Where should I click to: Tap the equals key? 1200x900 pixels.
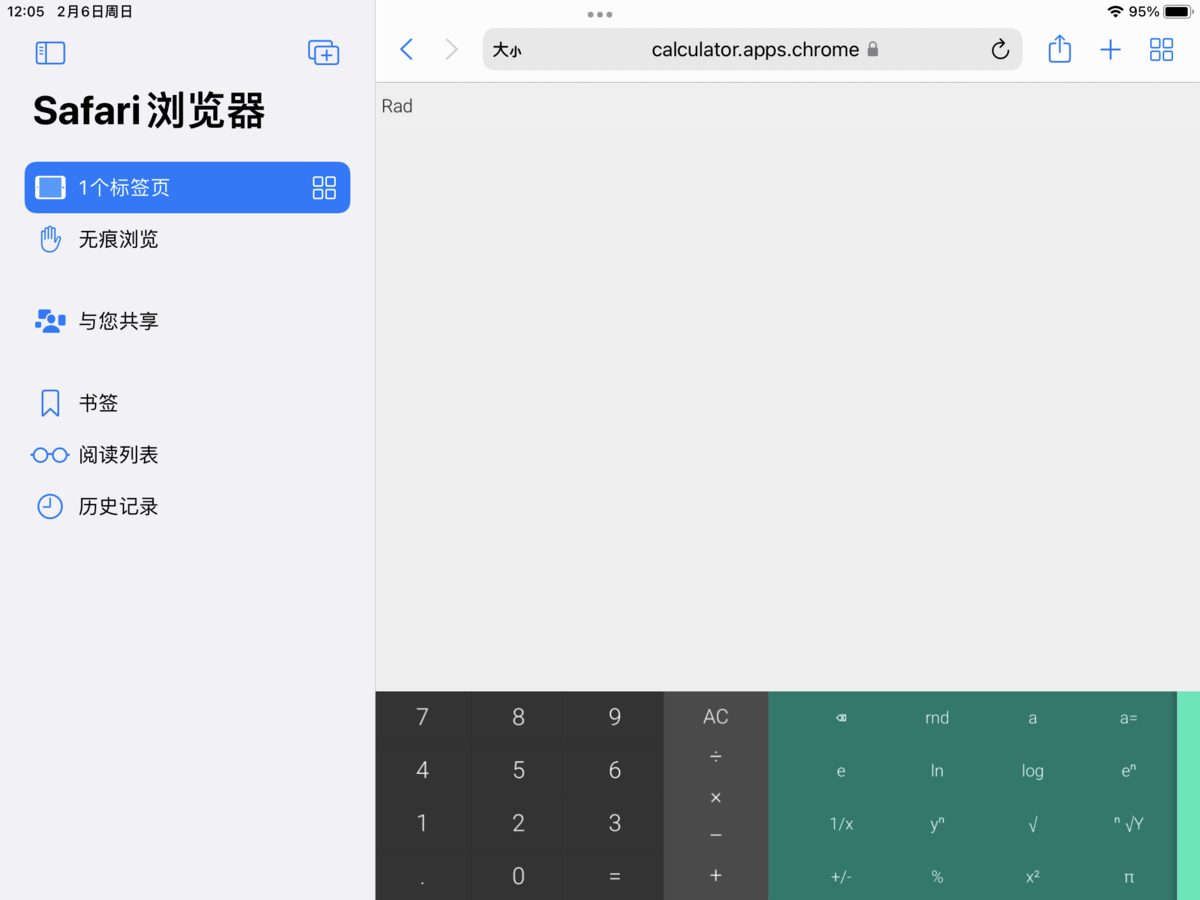(615, 876)
